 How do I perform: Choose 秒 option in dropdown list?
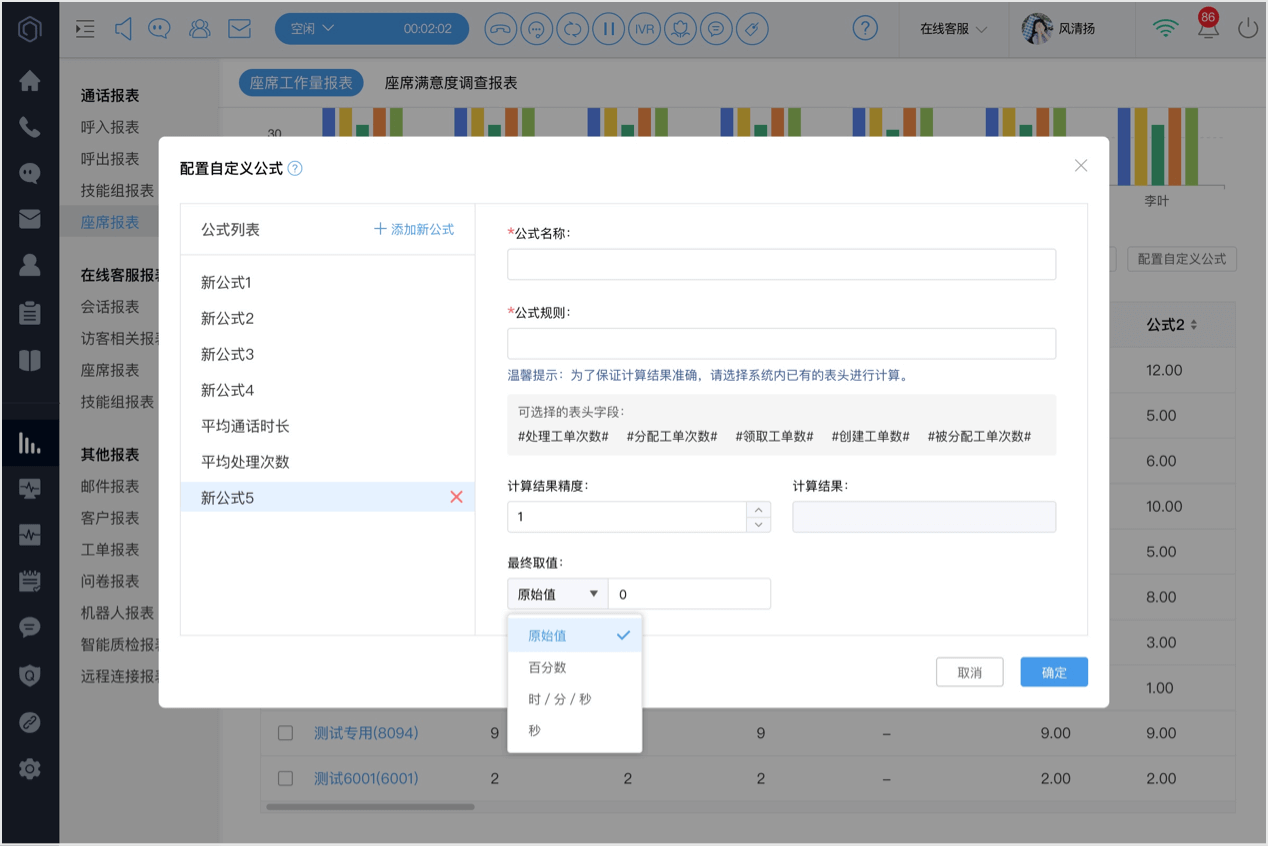click(575, 731)
